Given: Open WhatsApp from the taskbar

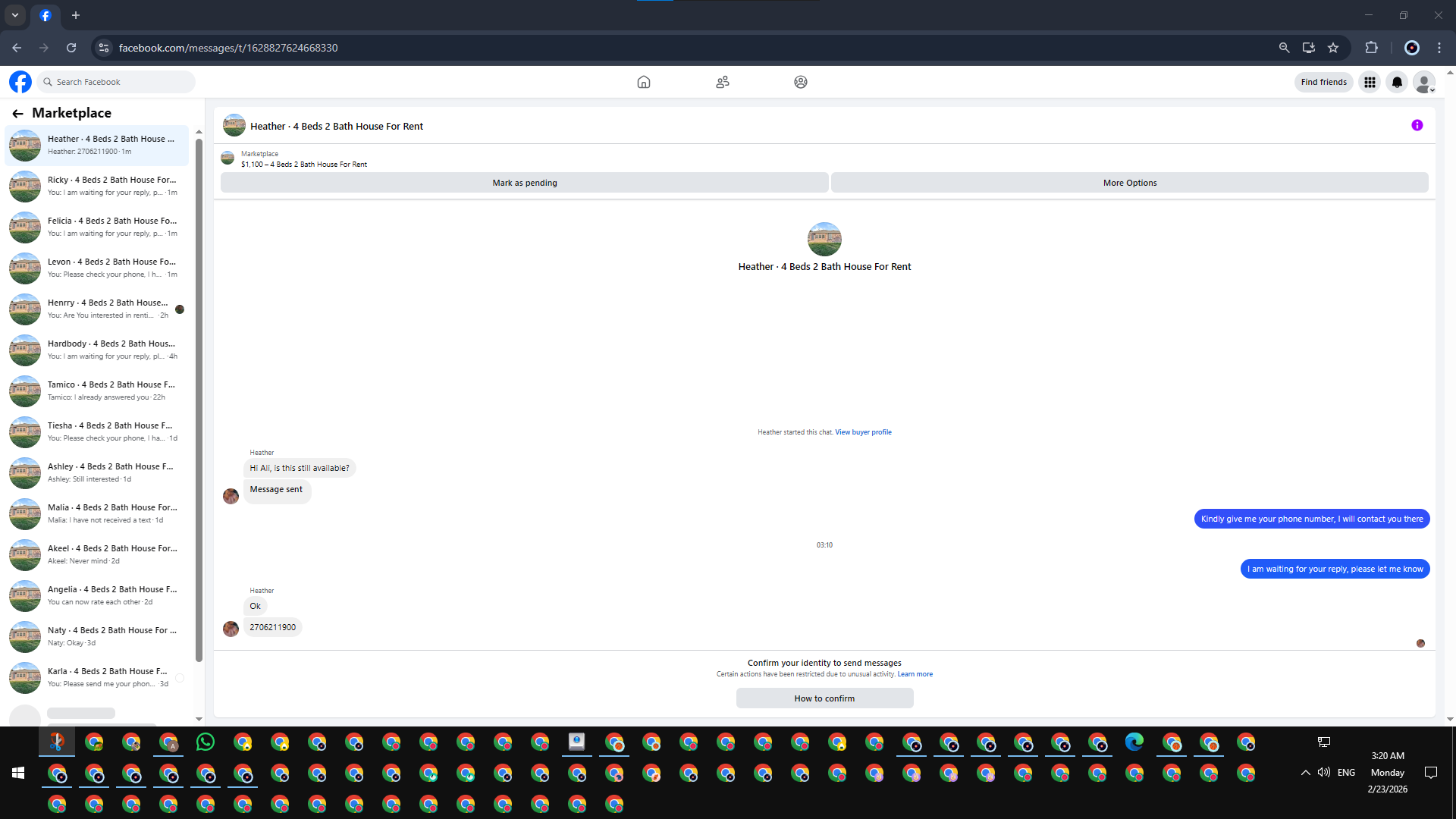Looking at the screenshot, I should (x=206, y=742).
